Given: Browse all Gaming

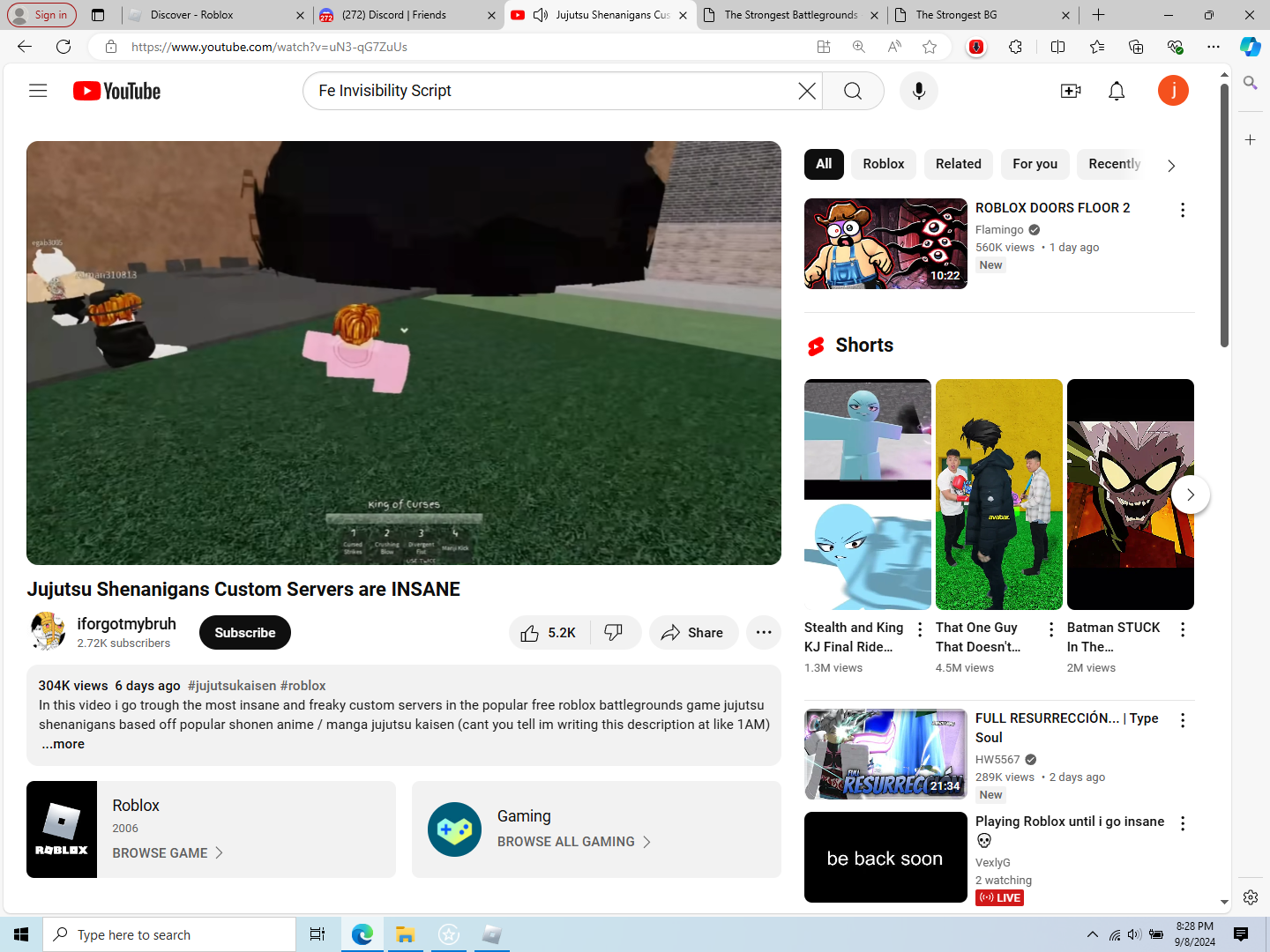Looking at the screenshot, I should [574, 842].
